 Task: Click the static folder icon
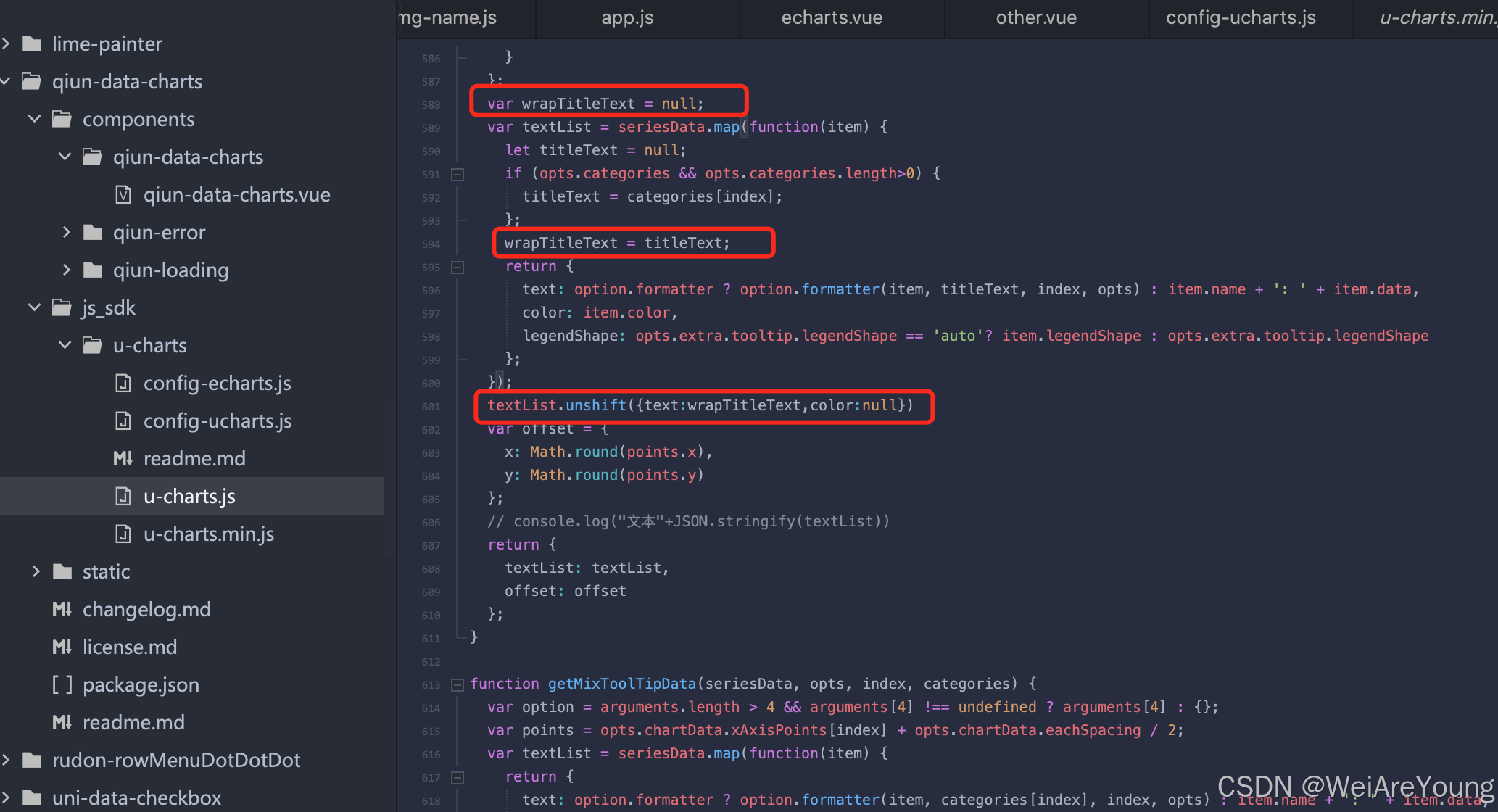(x=62, y=572)
